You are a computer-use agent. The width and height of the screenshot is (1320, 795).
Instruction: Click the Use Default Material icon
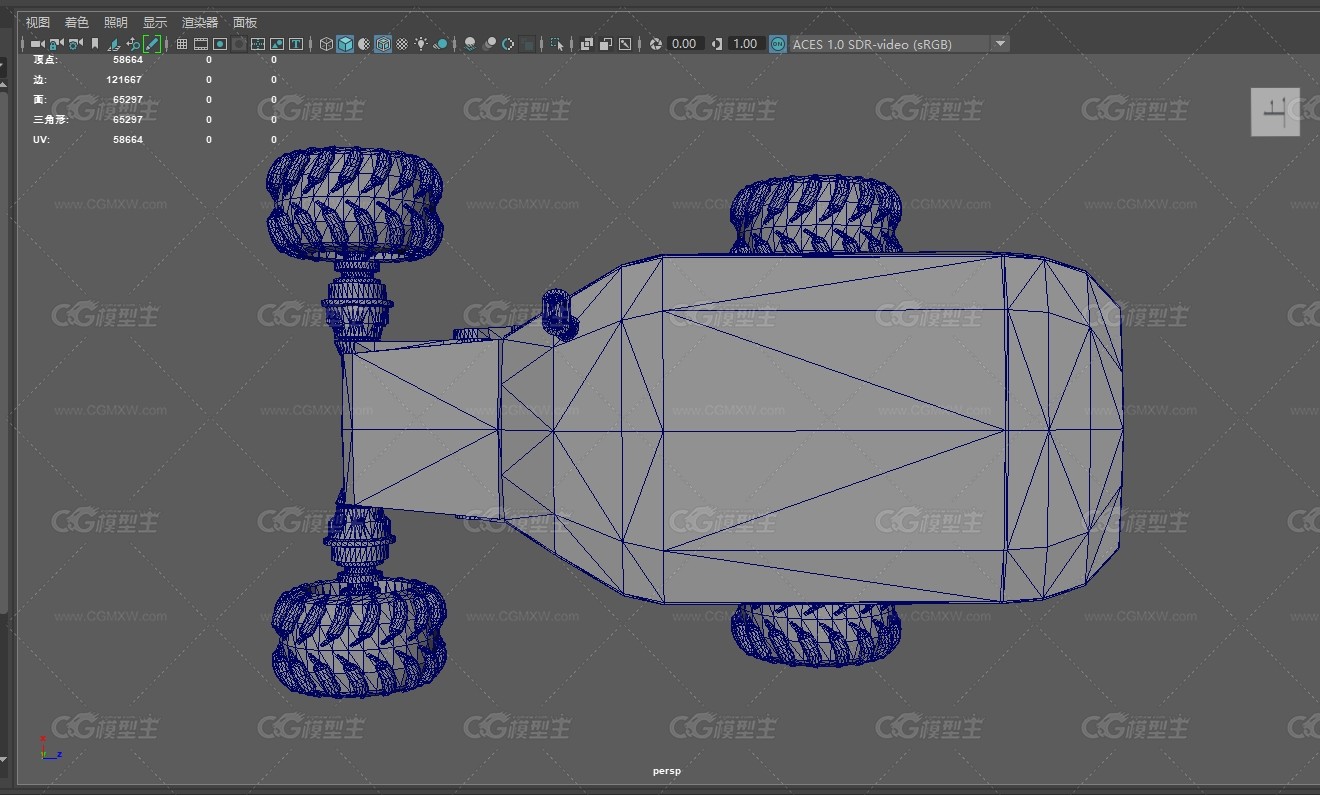(364, 44)
